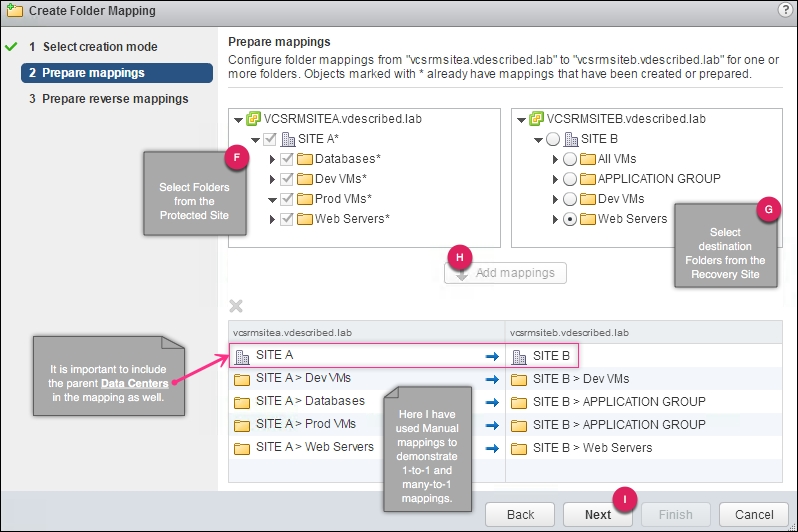Image resolution: width=798 pixels, height=532 pixels.
Task: Click the Databases folder icon
Action: (304, 159)
